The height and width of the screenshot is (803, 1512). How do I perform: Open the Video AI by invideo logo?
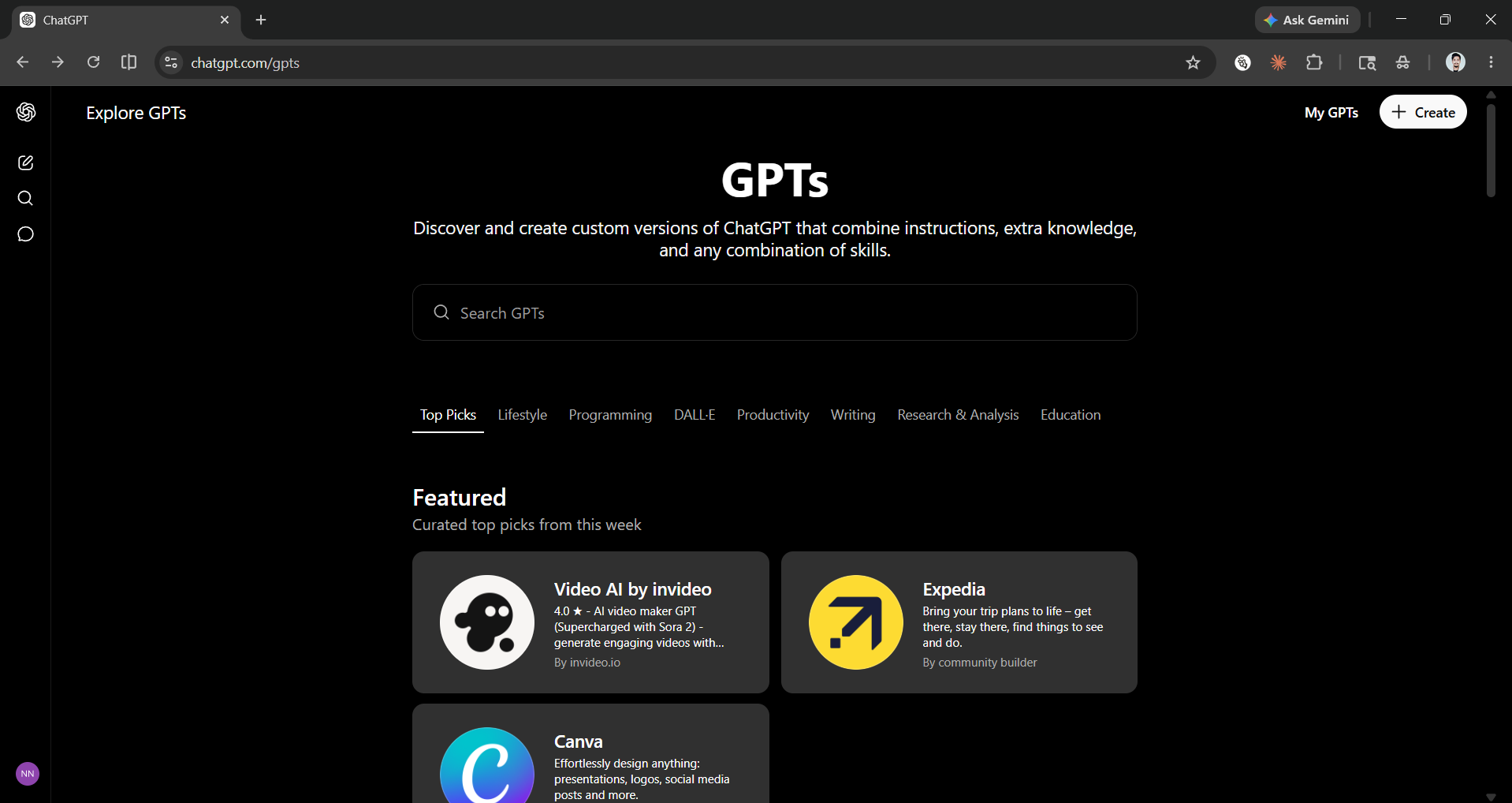tap(487, 622)
